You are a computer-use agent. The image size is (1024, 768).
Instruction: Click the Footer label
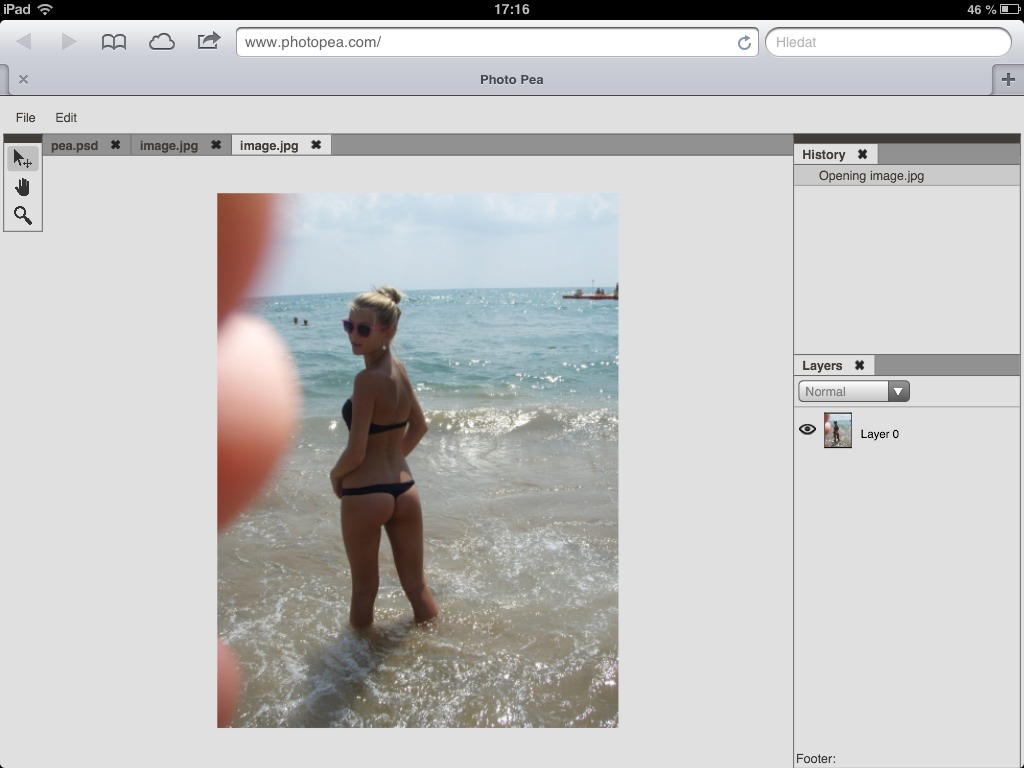pyautogui.click(x=816, y=759)
